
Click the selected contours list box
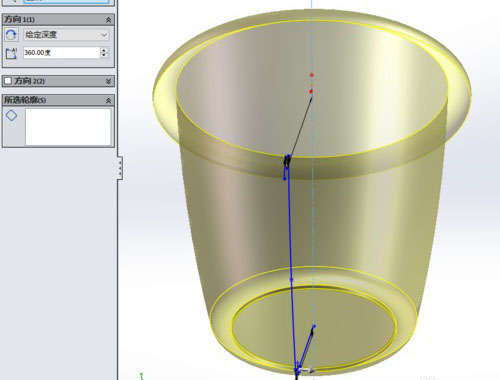coord(68,127)
